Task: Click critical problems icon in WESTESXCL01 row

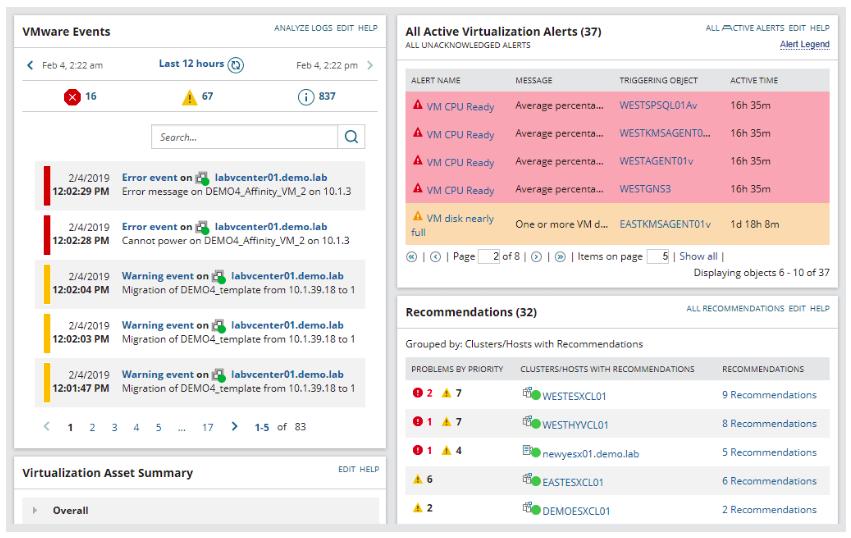Action: coord(417,393)
